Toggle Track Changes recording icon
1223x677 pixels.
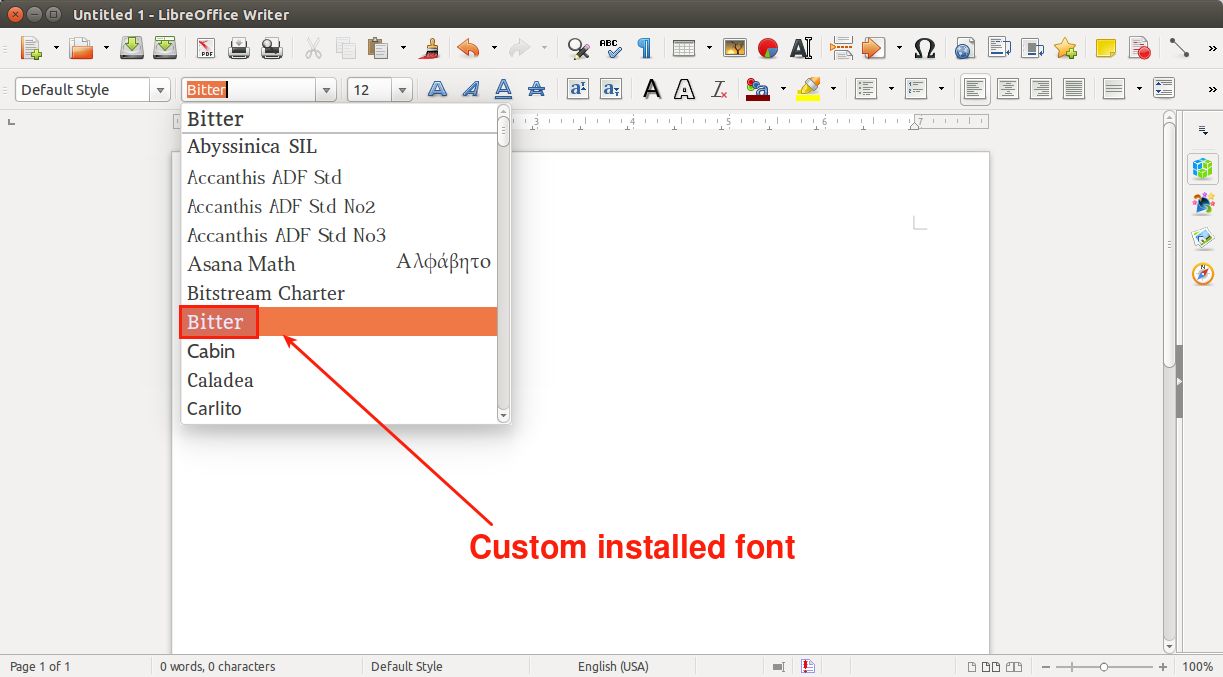click(1138, 48)
